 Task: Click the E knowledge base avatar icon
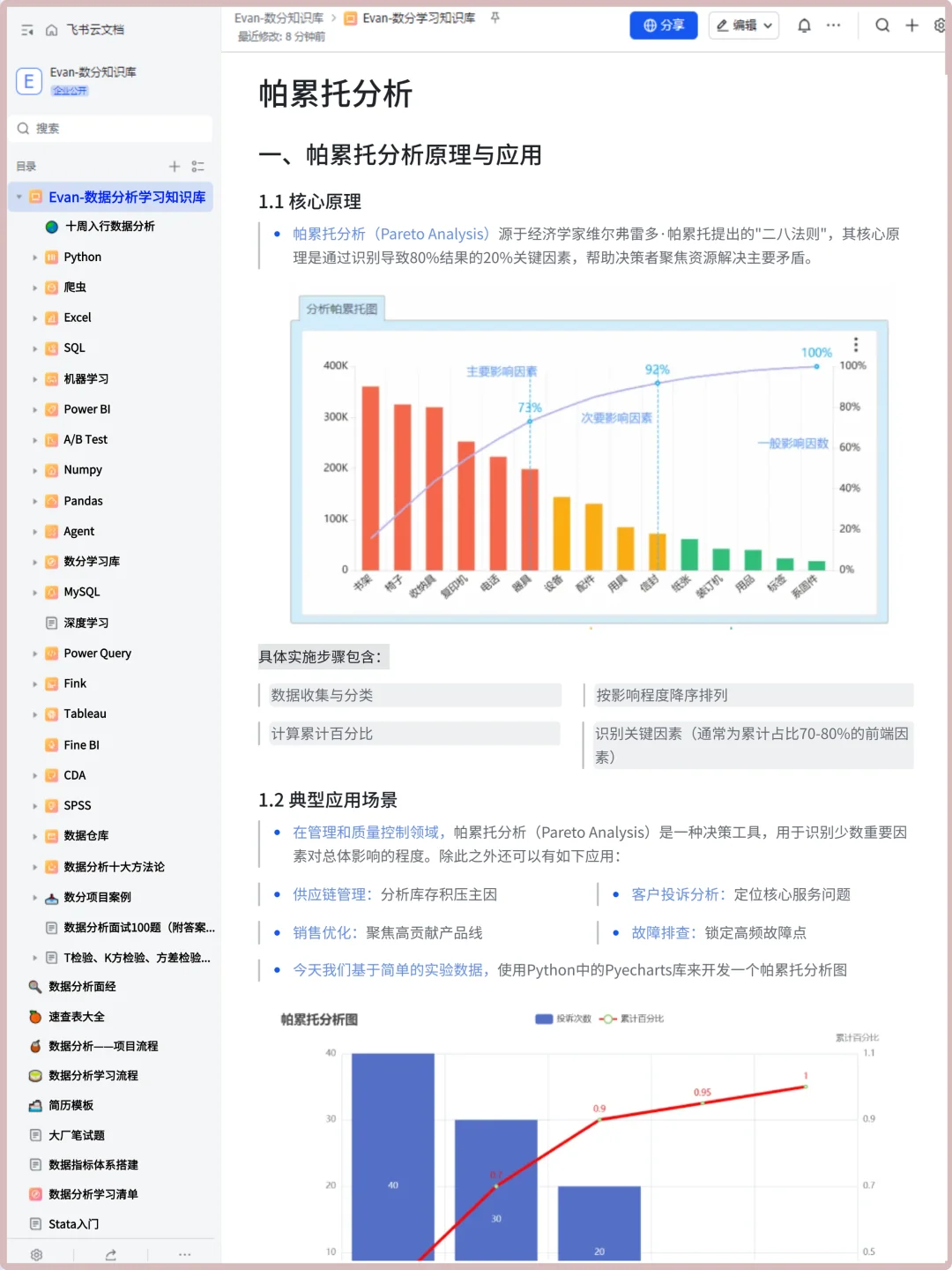pos(28,82)
